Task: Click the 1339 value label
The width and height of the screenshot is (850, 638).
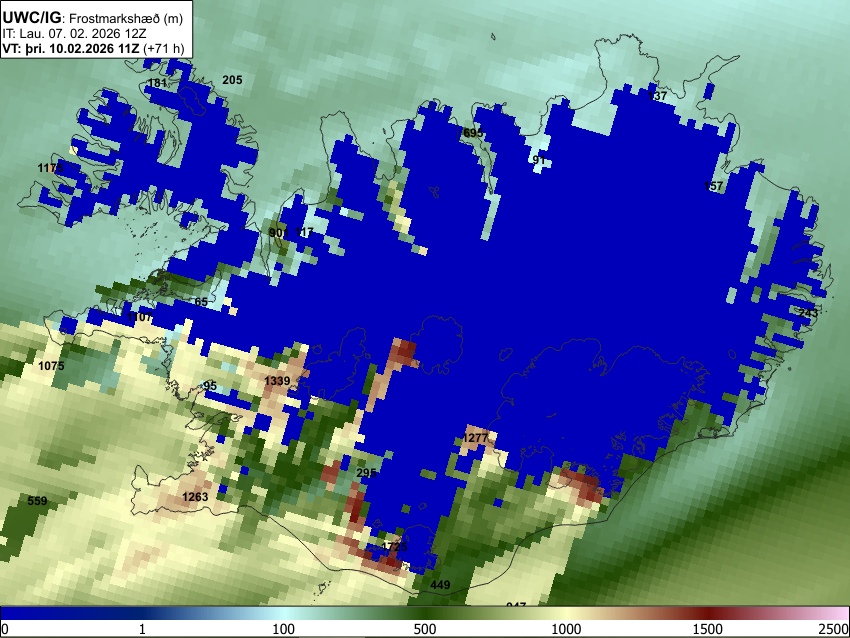Action: tap(277, 381)
